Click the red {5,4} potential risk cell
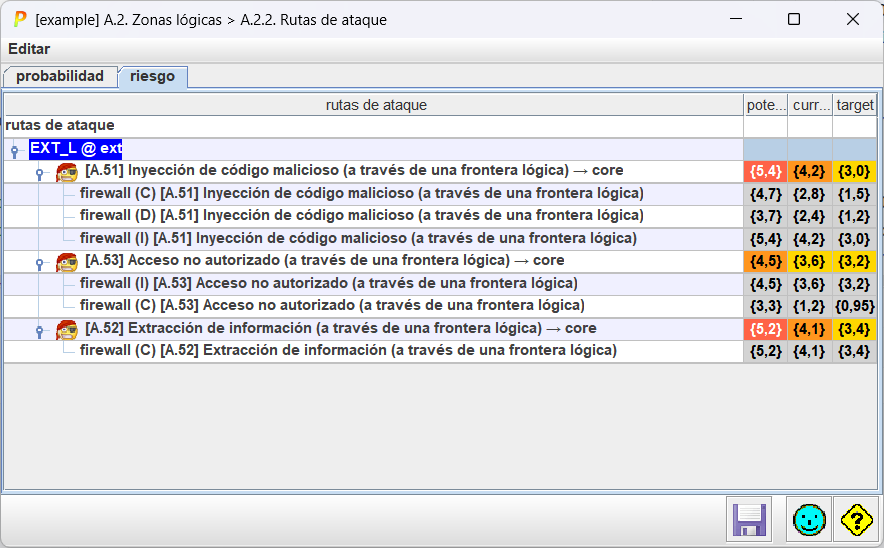Screen dimensions: 884x548 [x=765, y=171]
